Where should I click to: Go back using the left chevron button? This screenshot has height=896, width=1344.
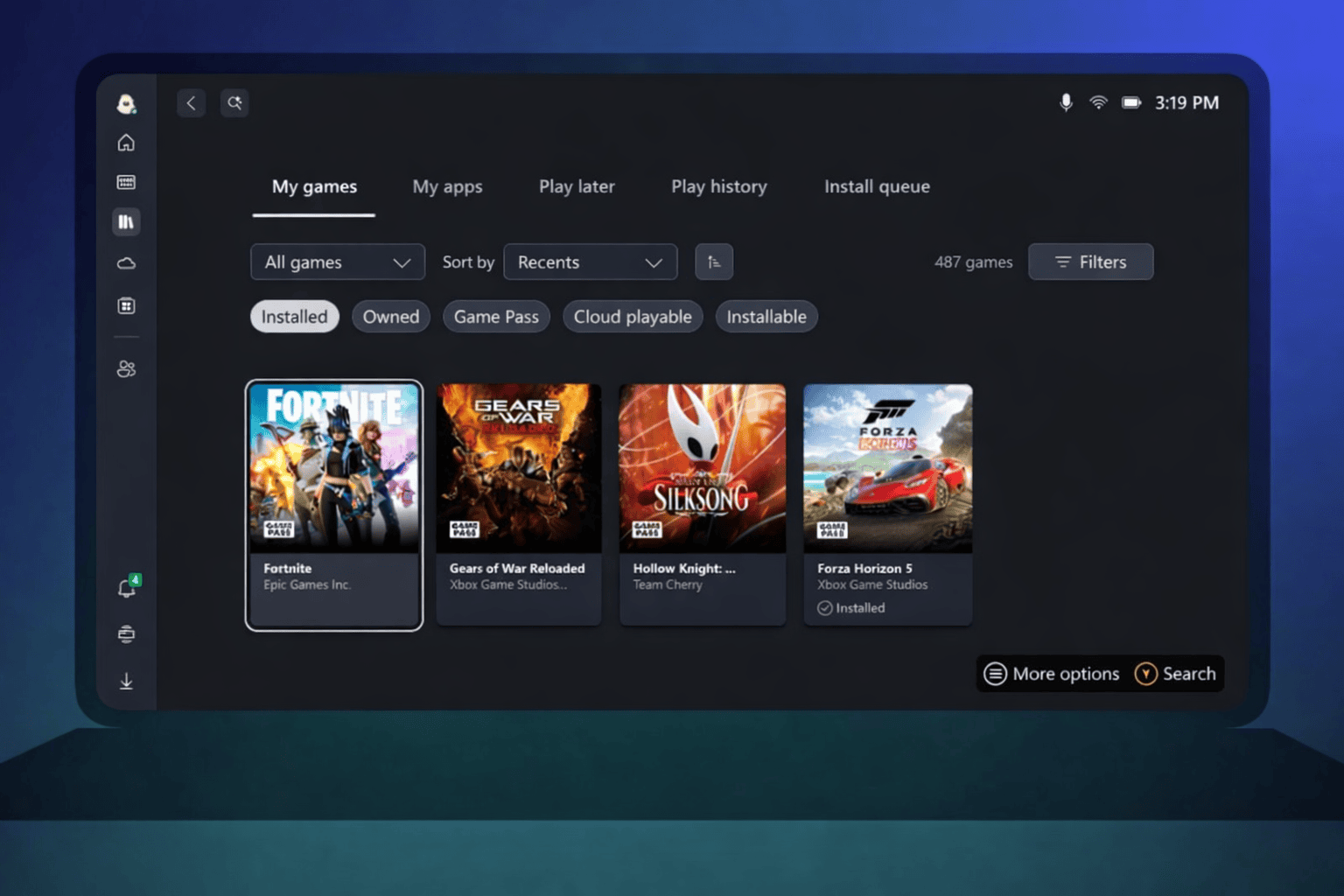192,103
